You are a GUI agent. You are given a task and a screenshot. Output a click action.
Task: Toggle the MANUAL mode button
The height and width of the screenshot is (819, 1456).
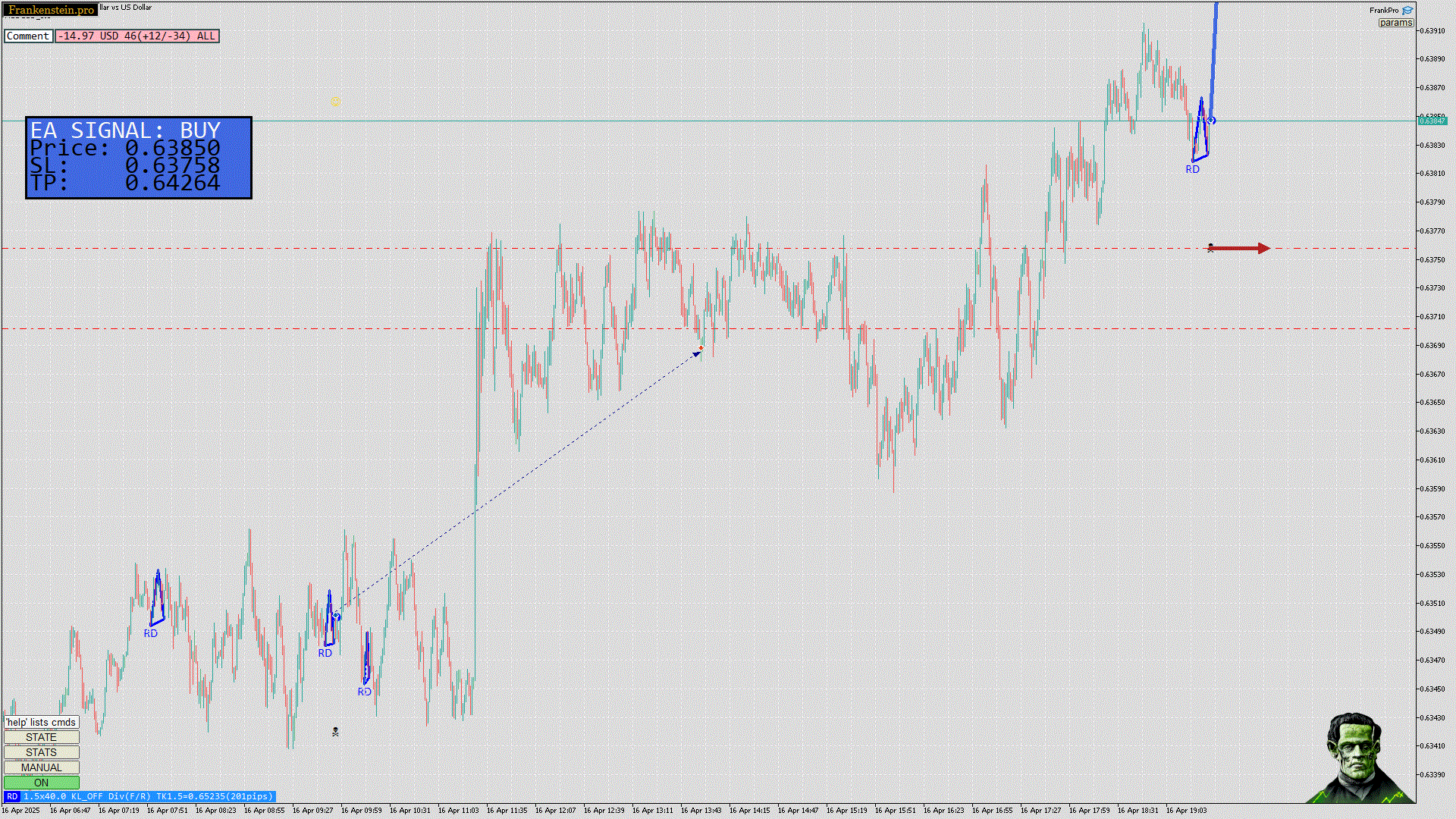click(42, 767)
